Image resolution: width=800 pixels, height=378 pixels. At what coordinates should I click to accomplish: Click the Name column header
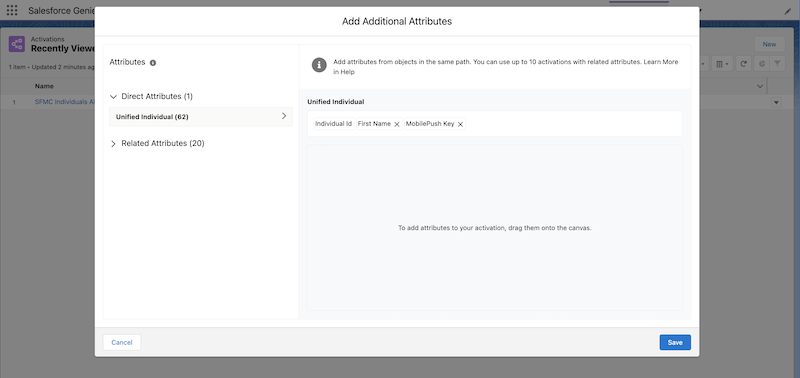[x=44, y=86]
